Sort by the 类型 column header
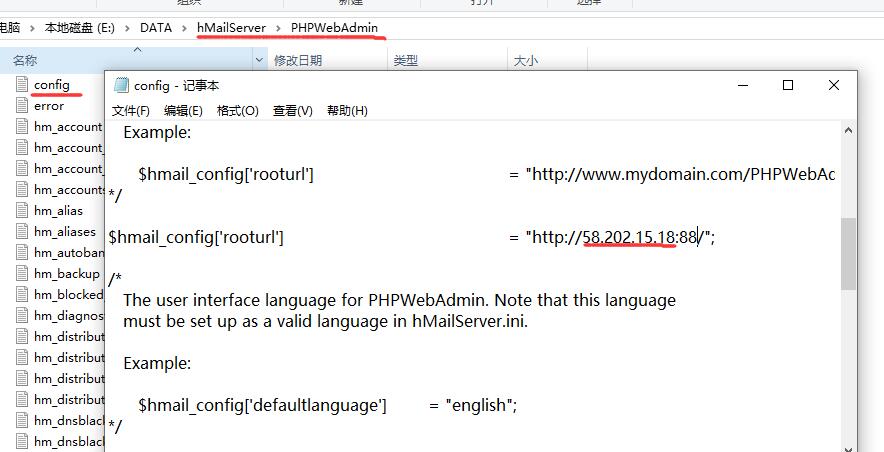The width and height of the screenshot is (884, 452). 448,60
